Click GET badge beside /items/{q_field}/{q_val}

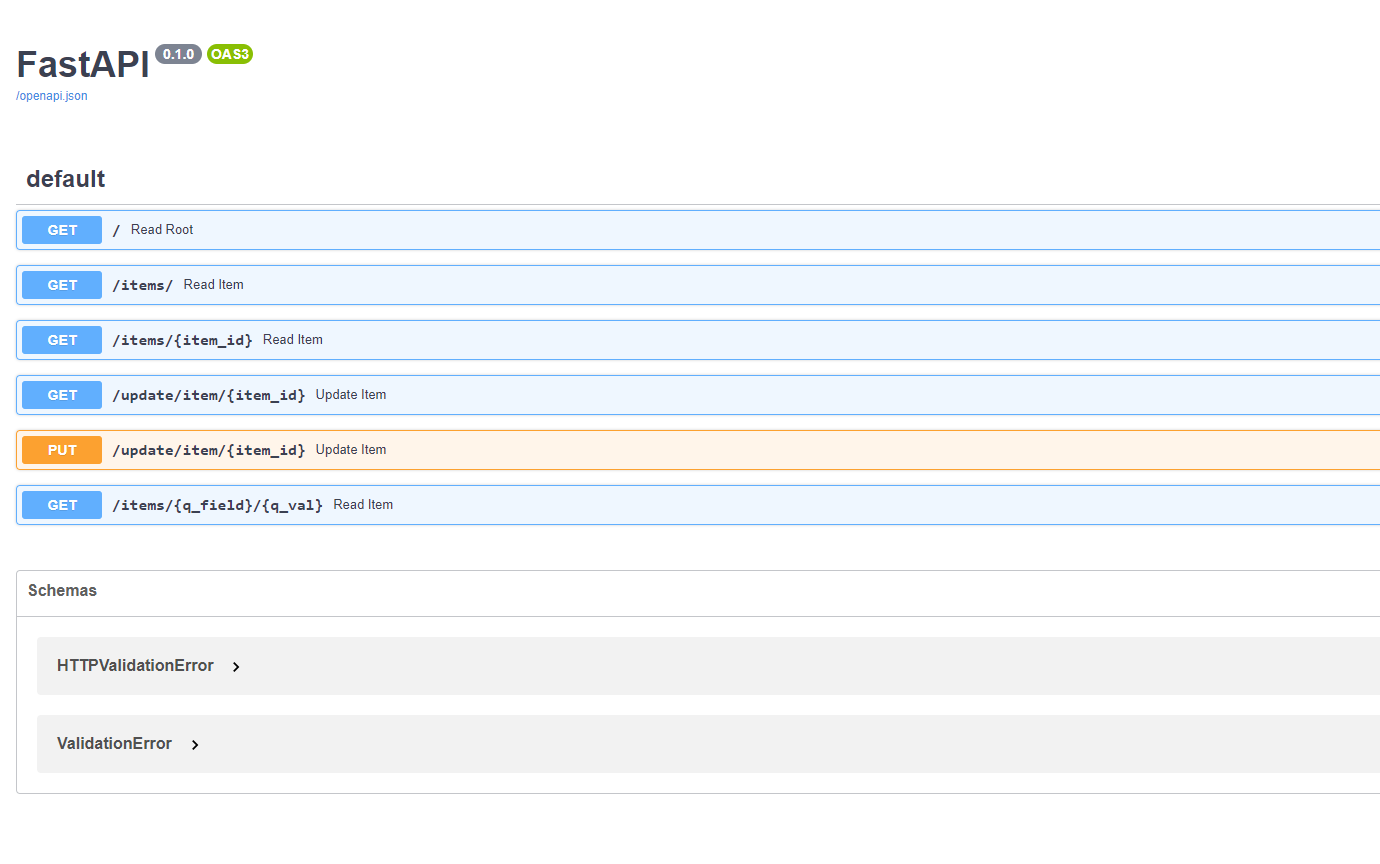pyautogui.click(x=62, y=505)
